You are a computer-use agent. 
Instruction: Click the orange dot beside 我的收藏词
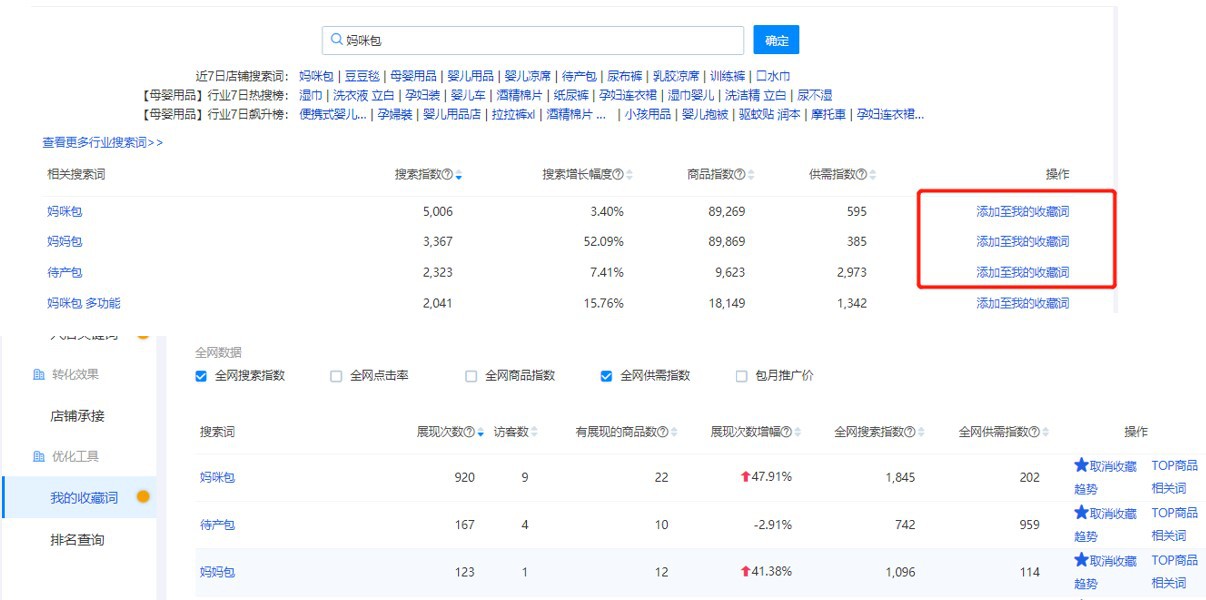142,497
